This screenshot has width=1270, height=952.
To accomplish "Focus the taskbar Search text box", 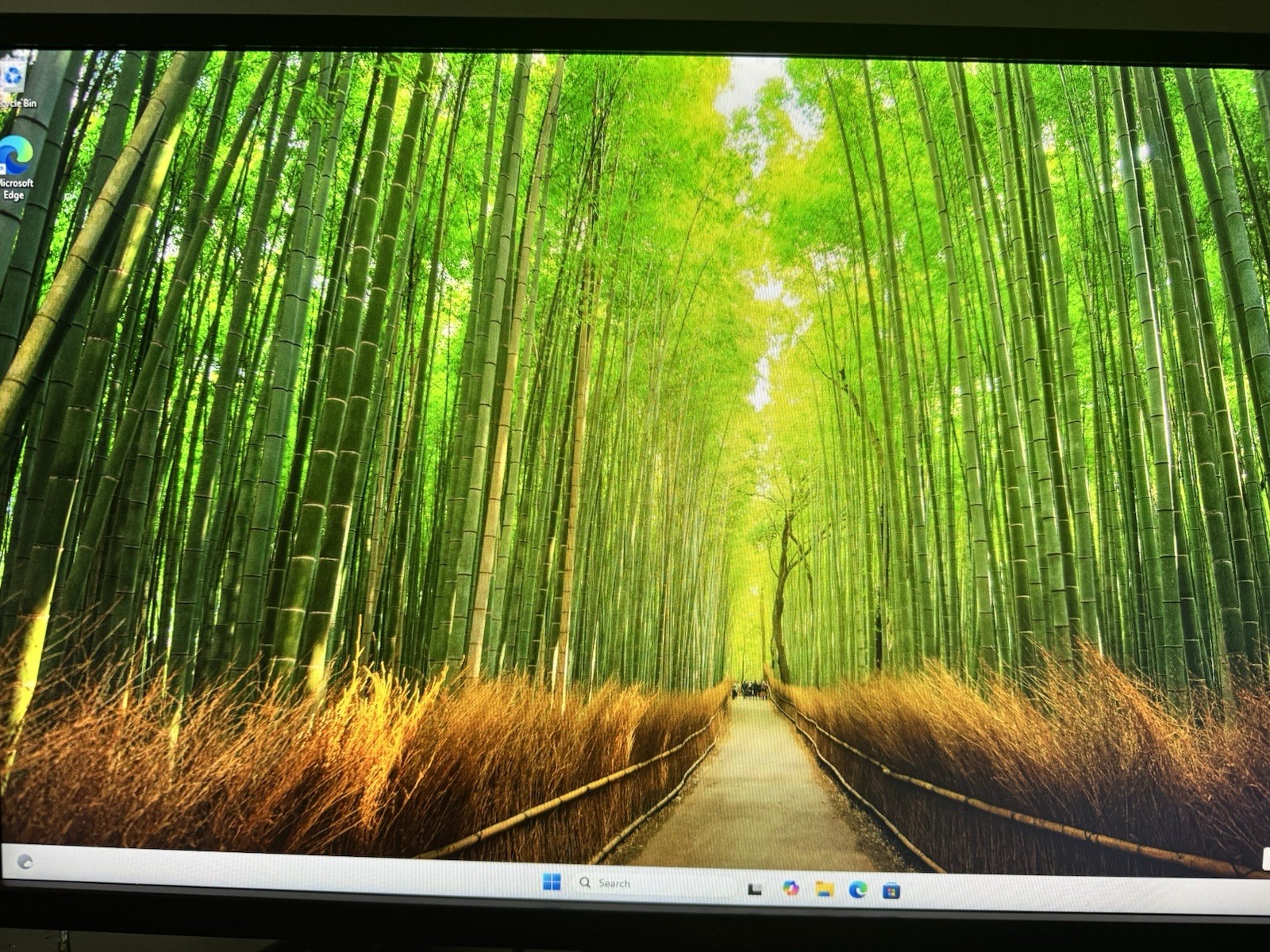I will 655,884.
